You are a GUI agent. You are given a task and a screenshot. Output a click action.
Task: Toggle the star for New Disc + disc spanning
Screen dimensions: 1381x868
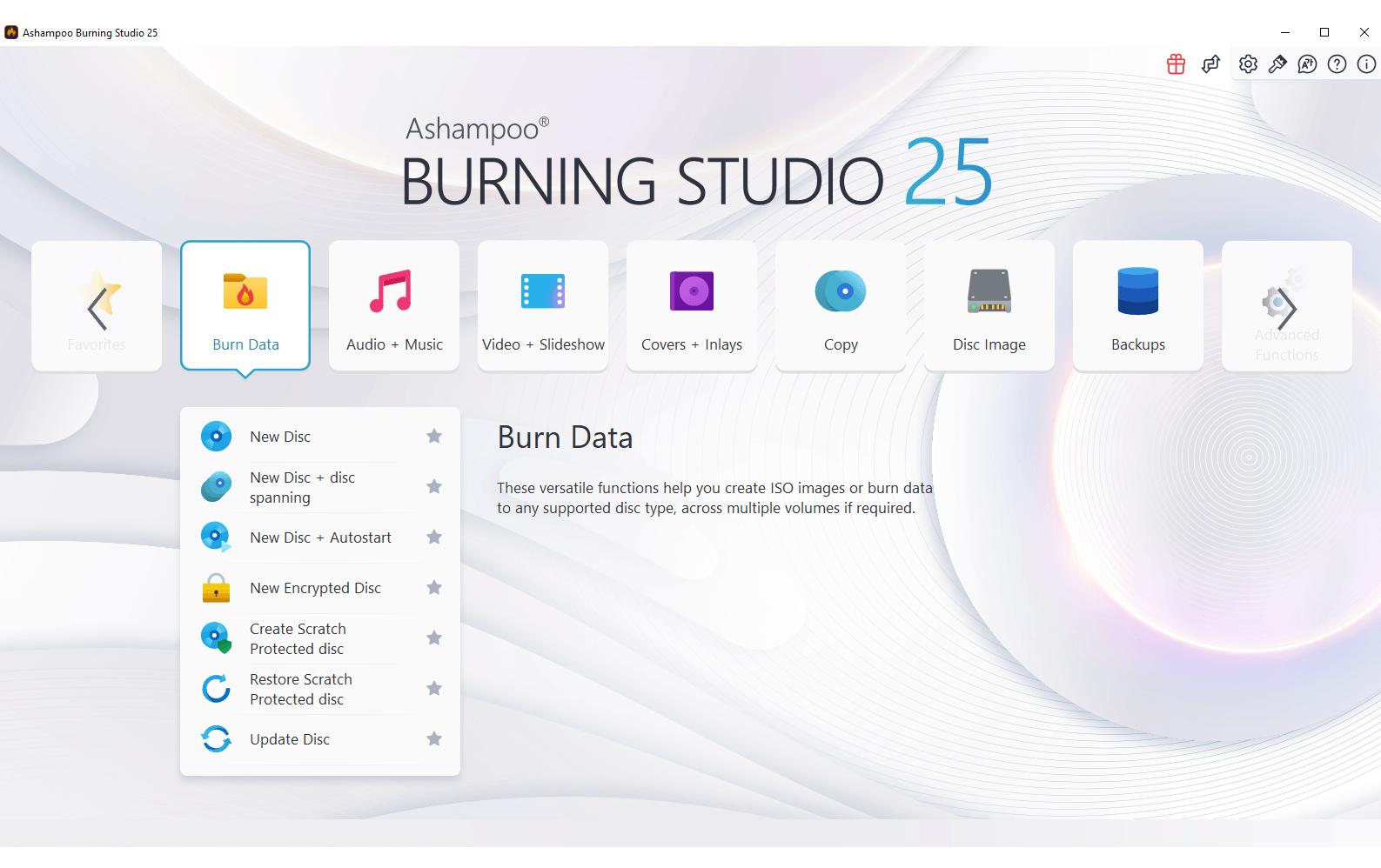click(x=434, y=487)
